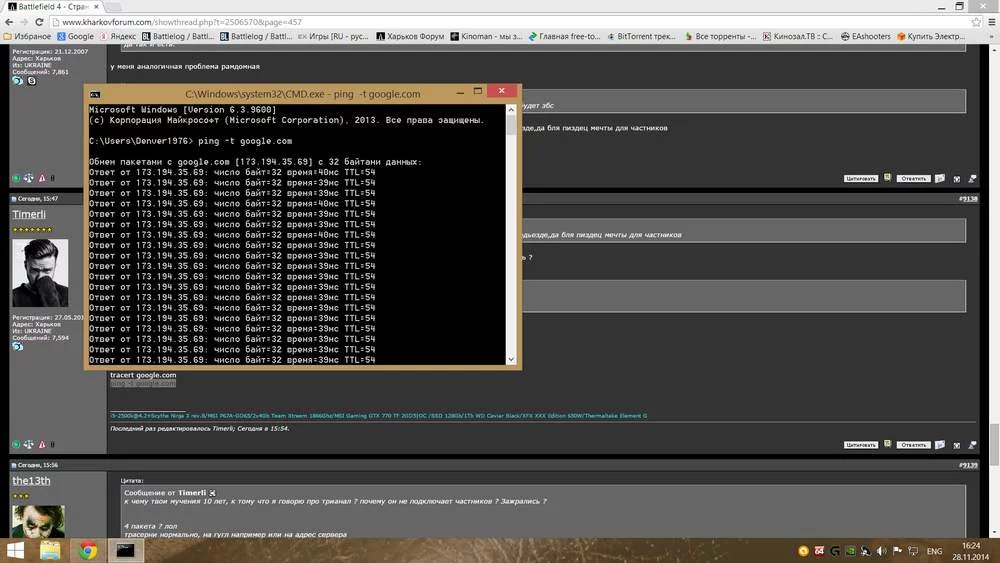Image resolution: width=1000 pixels, height=563 pixels.
Task: Click Skype icon under the top user's info
Action: point(31,81)
